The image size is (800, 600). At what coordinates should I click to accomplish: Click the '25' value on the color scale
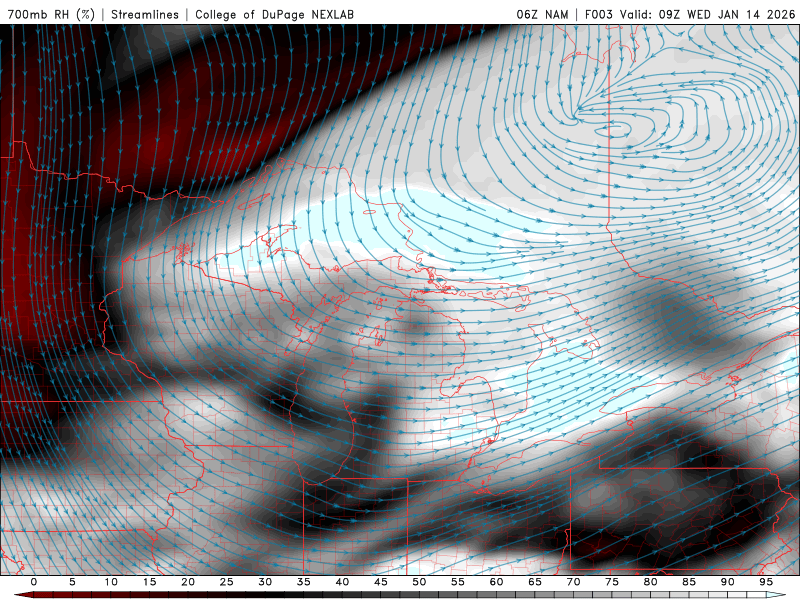coord(227,582)
